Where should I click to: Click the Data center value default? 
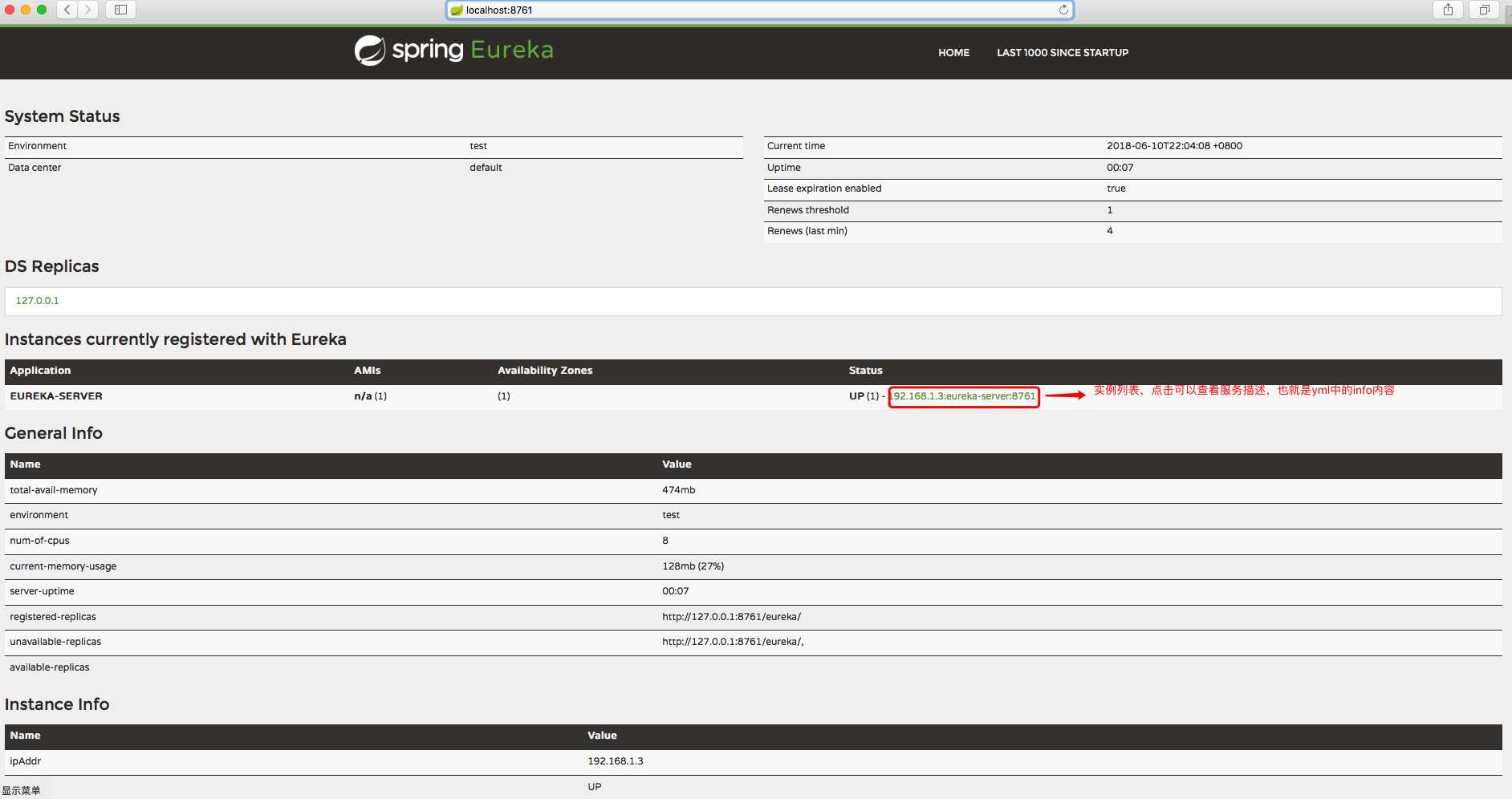(x=486, y=168)
